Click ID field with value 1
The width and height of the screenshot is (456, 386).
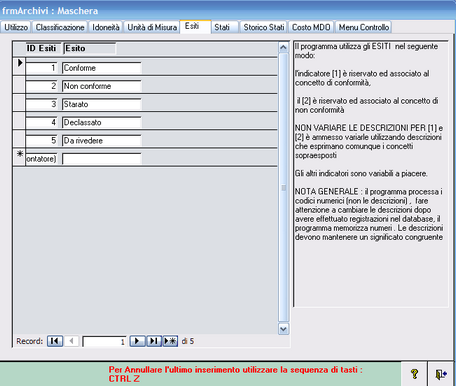[x=41, y=68]
